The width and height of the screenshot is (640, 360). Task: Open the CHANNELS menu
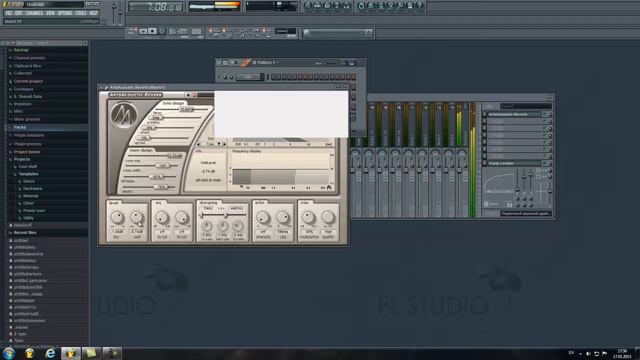coord(34,13)
